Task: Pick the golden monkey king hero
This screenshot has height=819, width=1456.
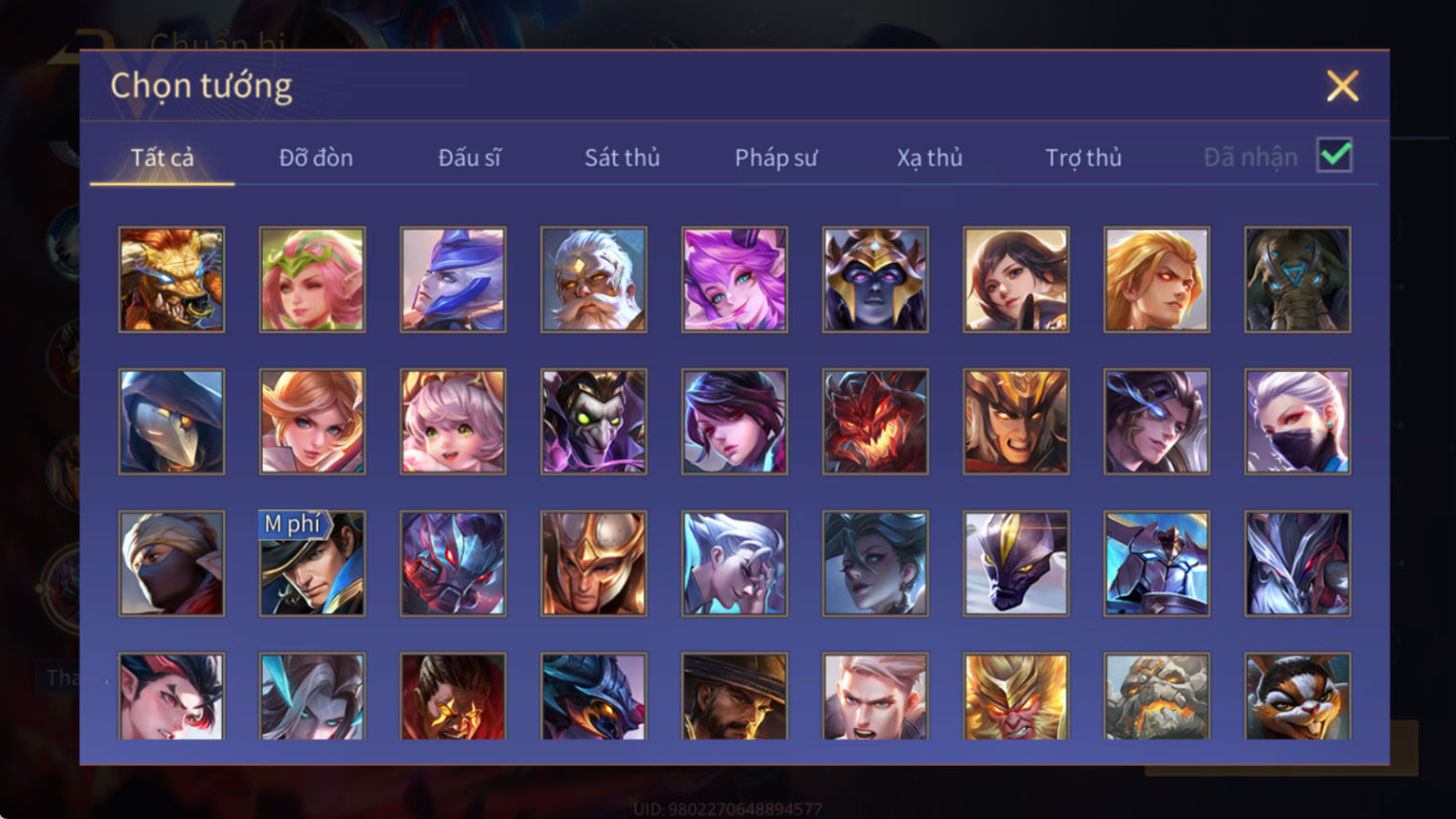Action: pyautogui.click(x=1016, y=697)
